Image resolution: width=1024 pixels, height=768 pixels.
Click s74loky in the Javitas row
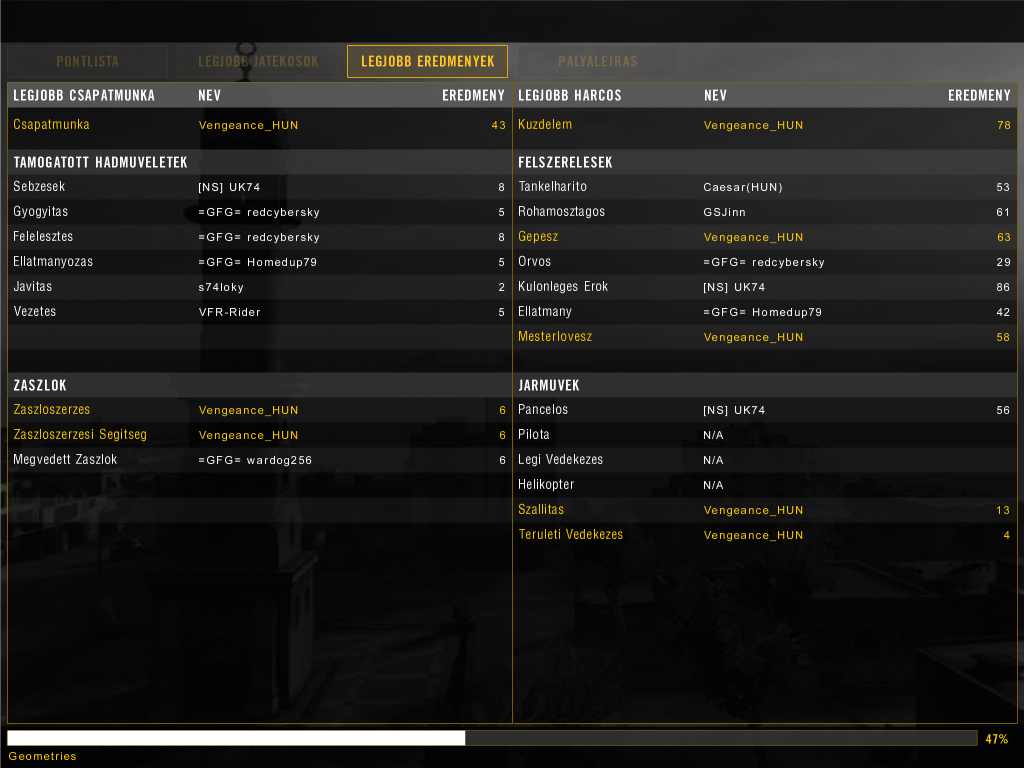click(220, 287)
